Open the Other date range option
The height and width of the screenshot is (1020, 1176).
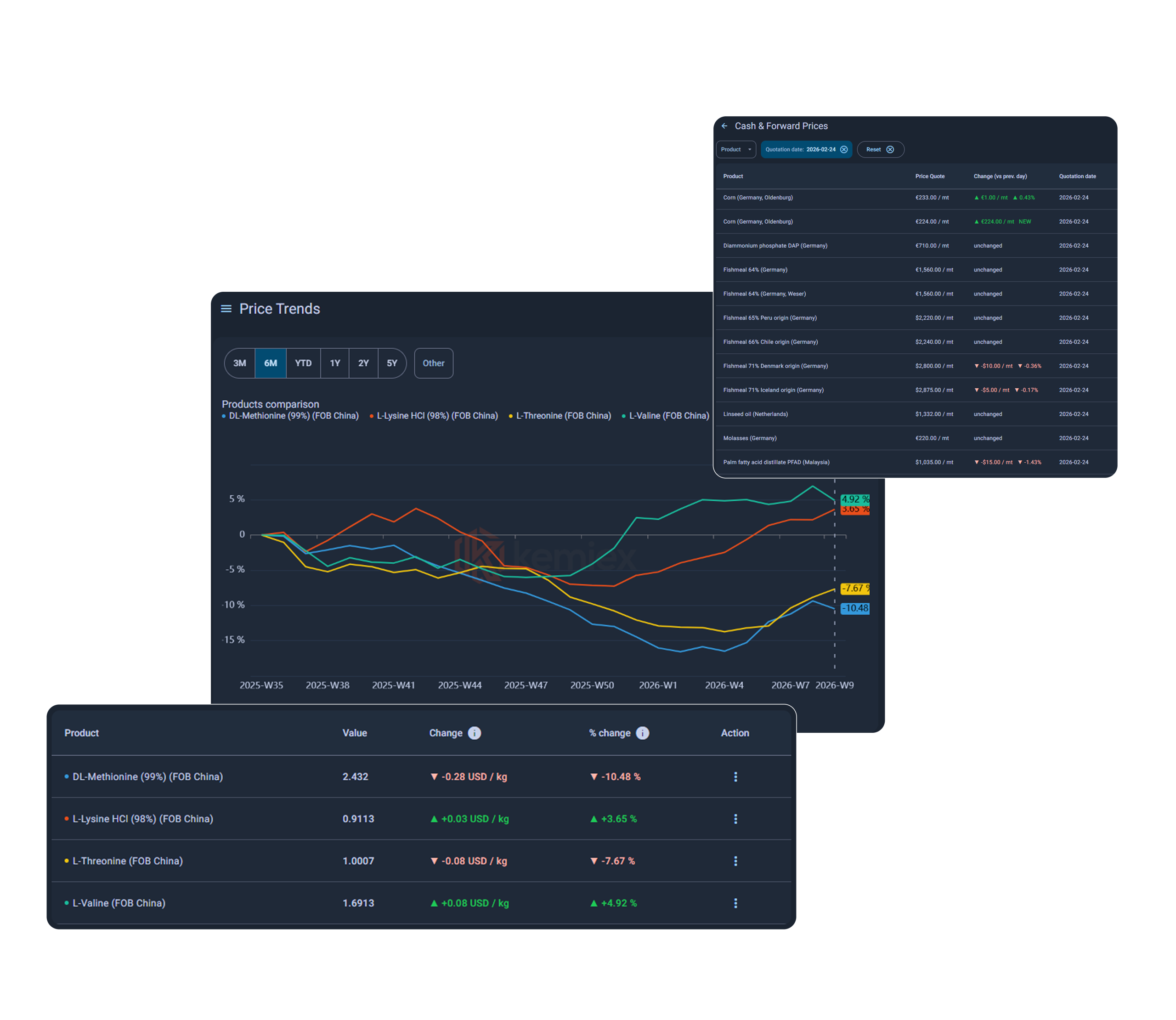tap(433, 363)
